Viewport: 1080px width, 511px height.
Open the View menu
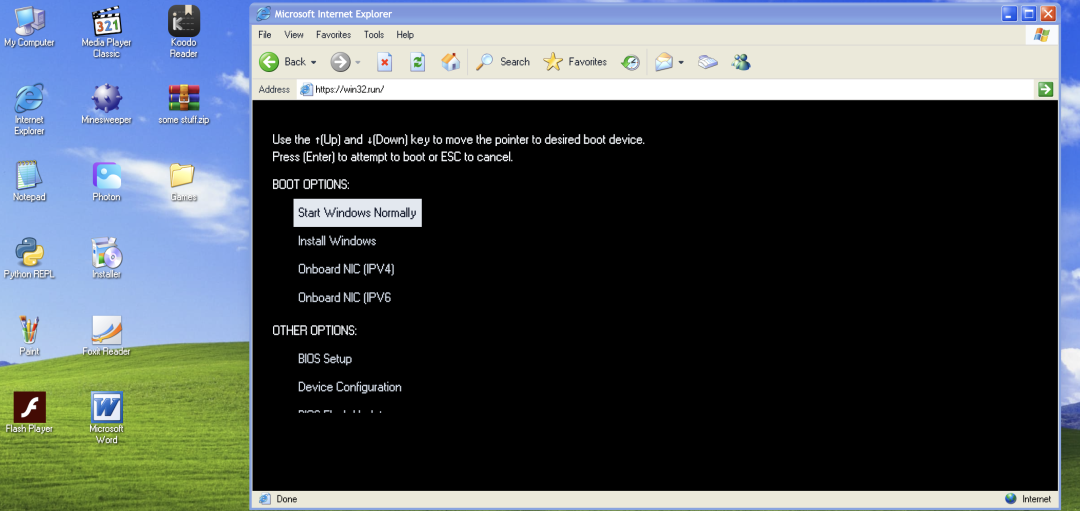pos(293,34)
